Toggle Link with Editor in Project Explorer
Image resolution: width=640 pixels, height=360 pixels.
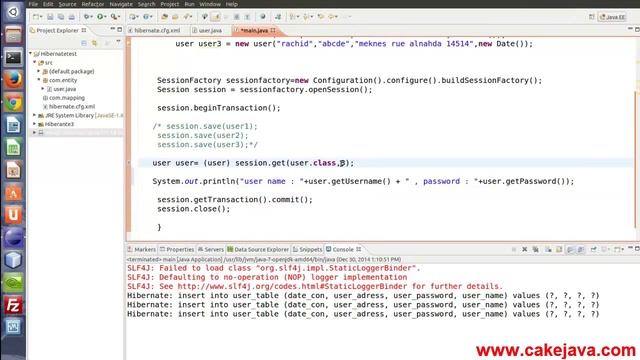(95, 43)
